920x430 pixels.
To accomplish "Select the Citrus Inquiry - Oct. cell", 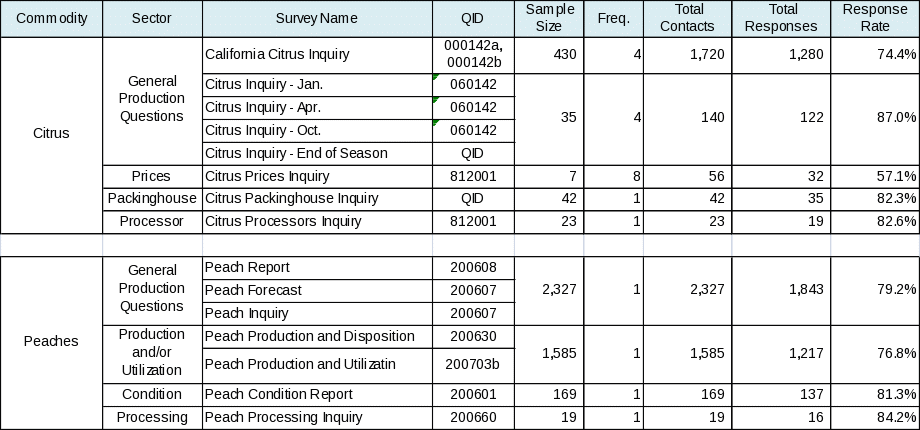I will 317,131.
